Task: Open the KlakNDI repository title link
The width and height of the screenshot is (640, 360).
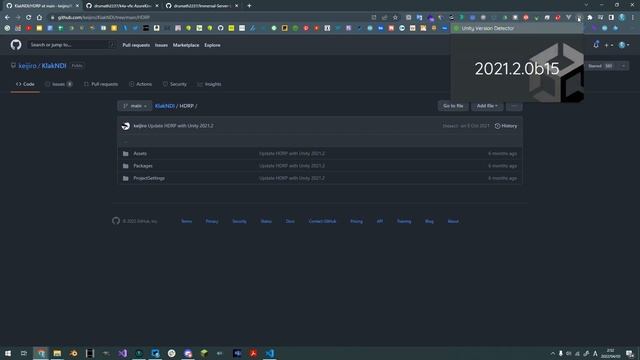Action: 54,66
